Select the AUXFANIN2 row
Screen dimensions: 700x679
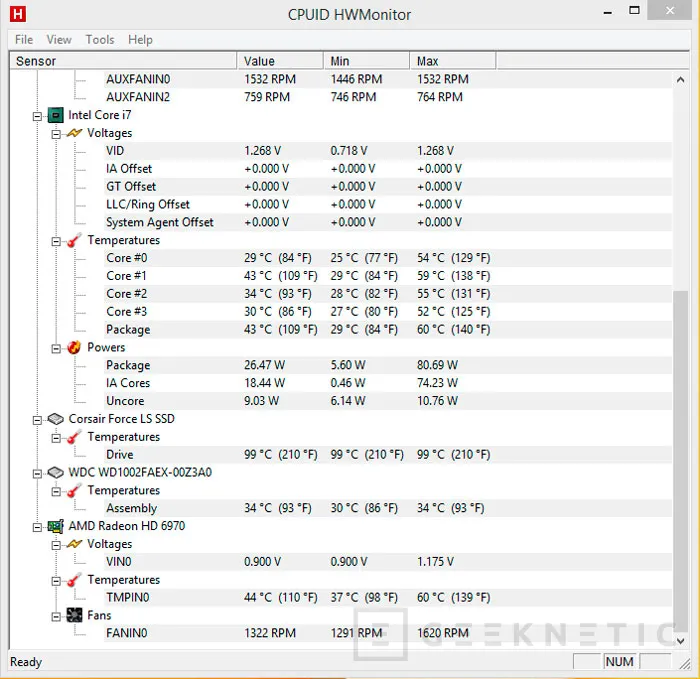click(x=388, y=97)
